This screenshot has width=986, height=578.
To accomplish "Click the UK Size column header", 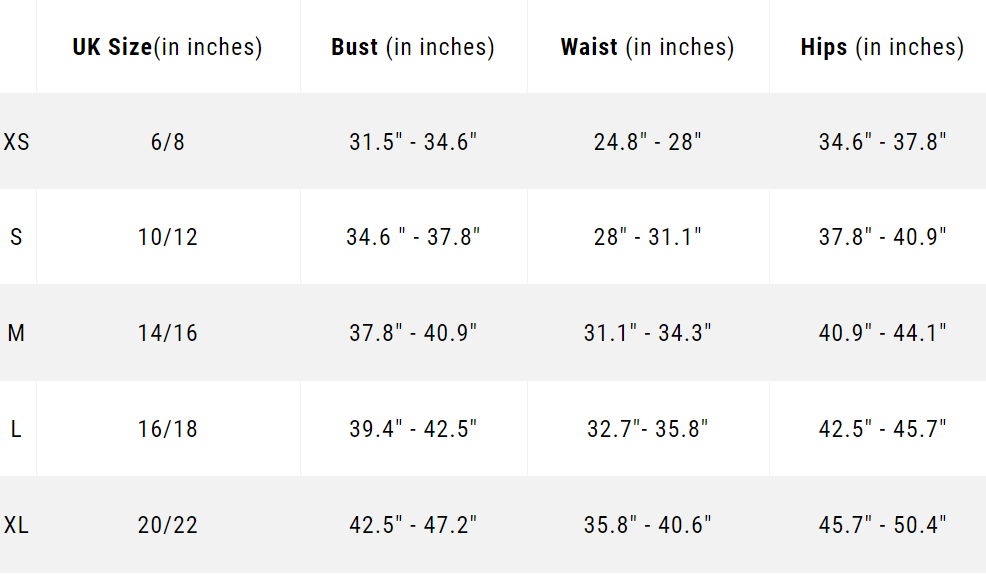I will [167, 47].
